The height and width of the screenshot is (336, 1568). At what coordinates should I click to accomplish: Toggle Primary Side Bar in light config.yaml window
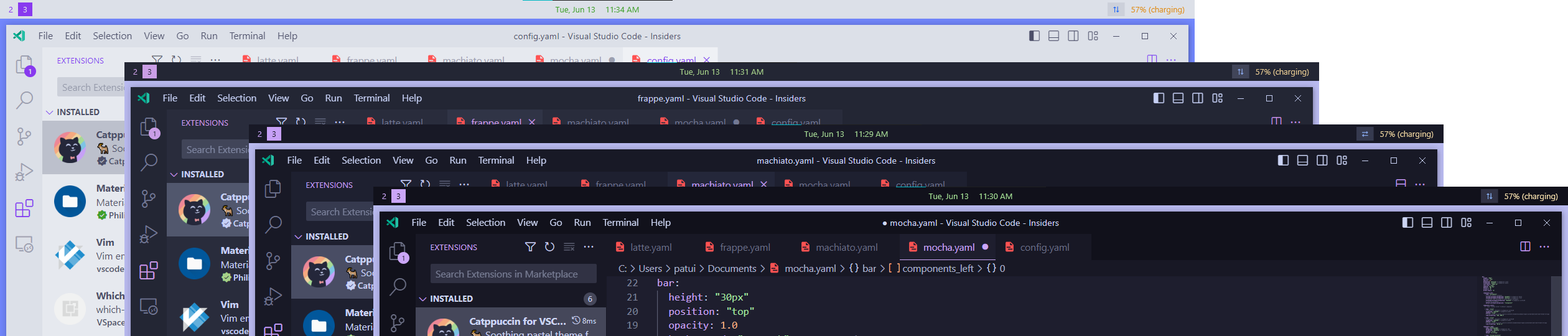pyautogui.click(x=1034, y=36)
